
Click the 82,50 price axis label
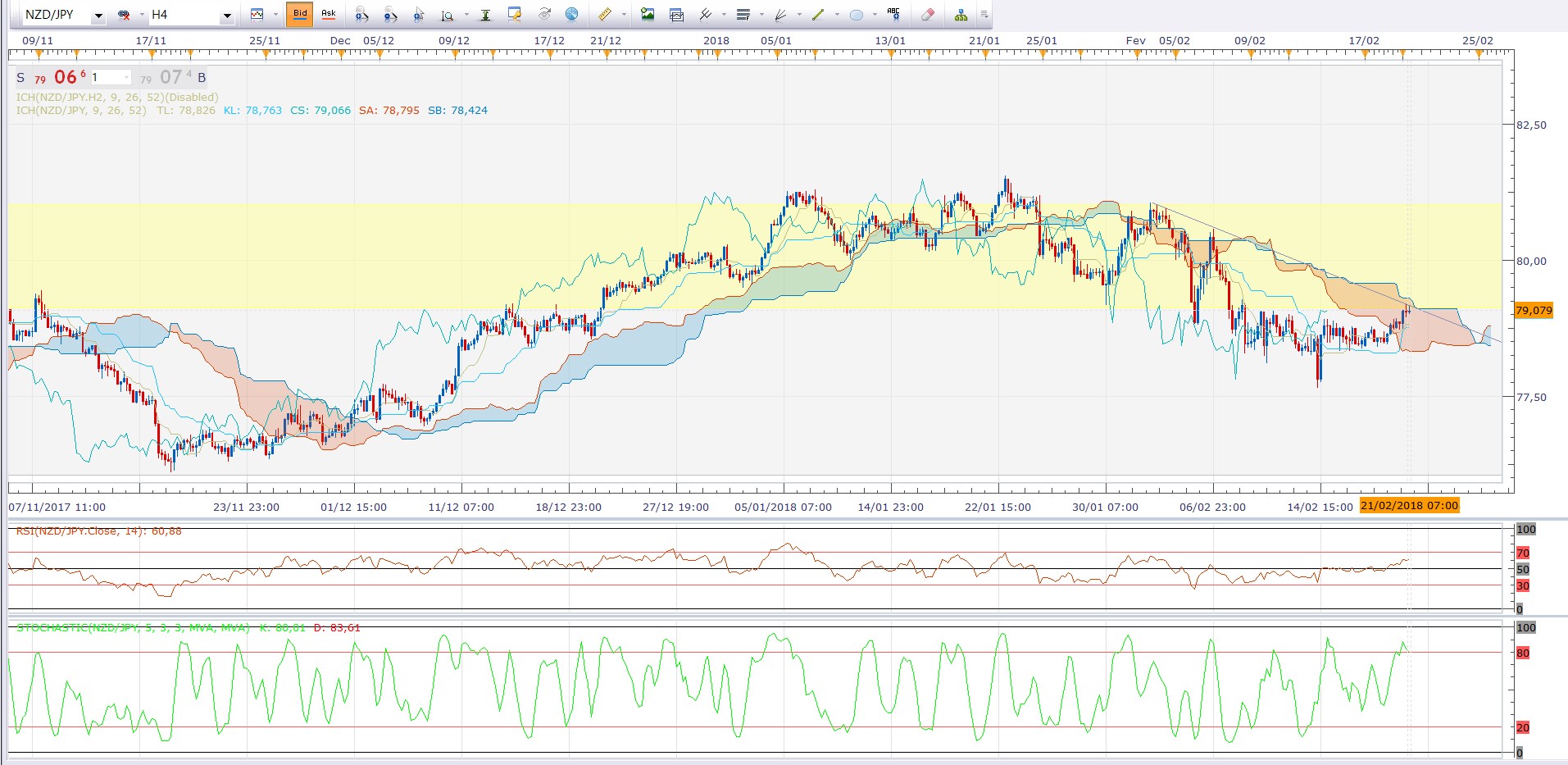pos(1531,125)
